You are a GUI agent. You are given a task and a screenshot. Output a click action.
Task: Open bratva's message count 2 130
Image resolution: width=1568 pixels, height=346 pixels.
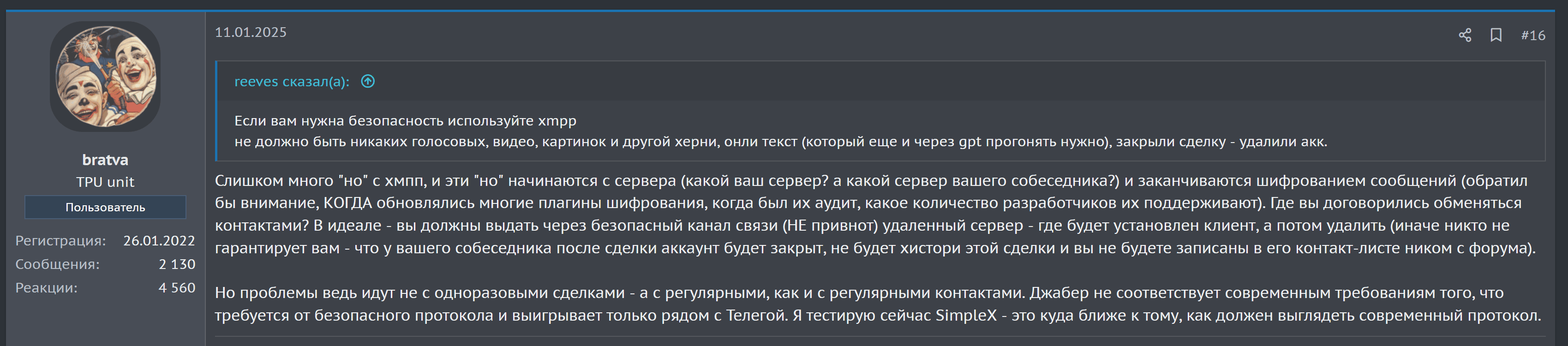(x=177, y=264)
